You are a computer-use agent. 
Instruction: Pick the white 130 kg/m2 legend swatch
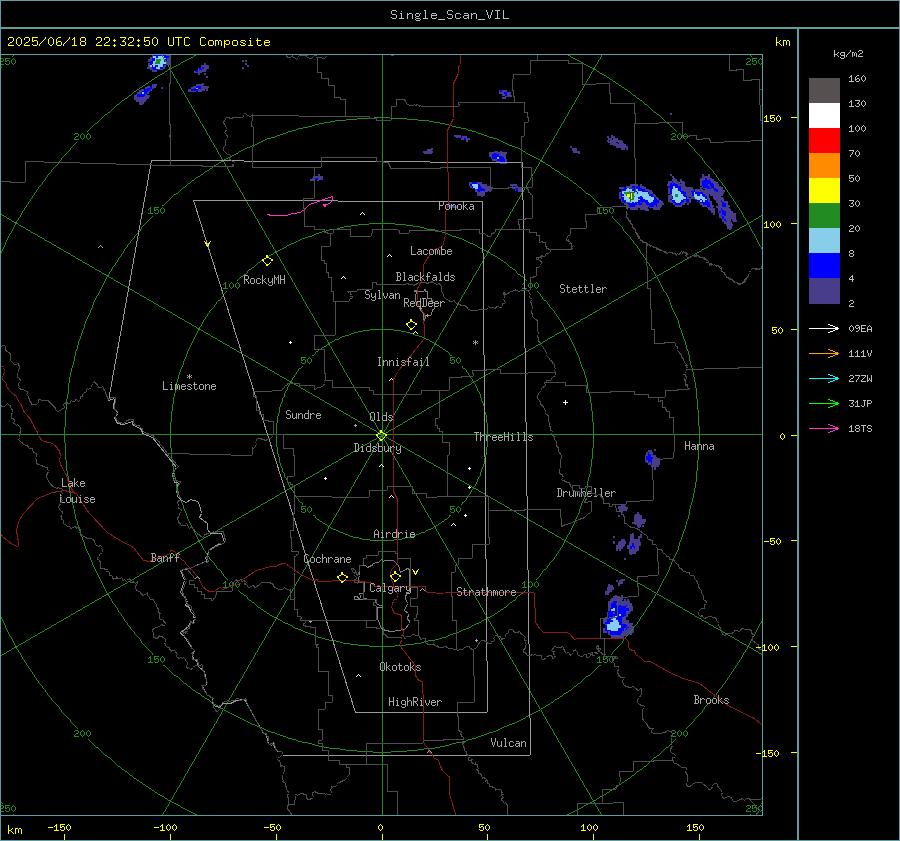(x=824, y=116)
